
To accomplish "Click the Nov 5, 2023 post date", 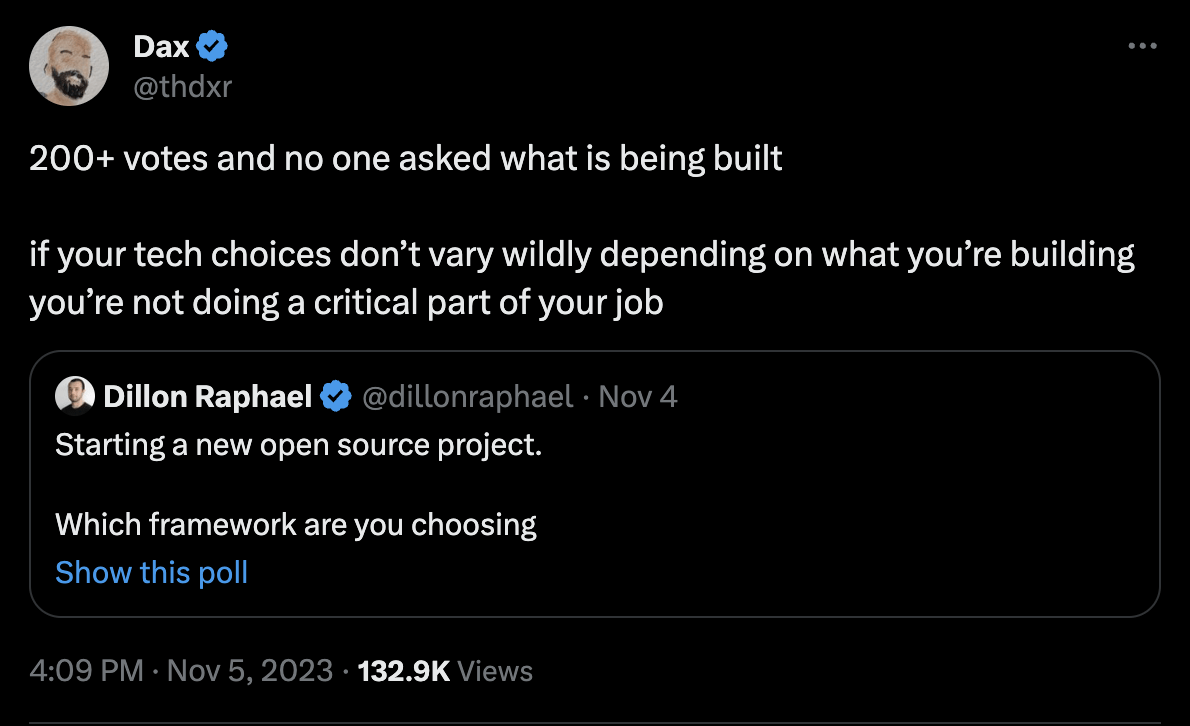I will pyautogui.click(x=249, y=670).
